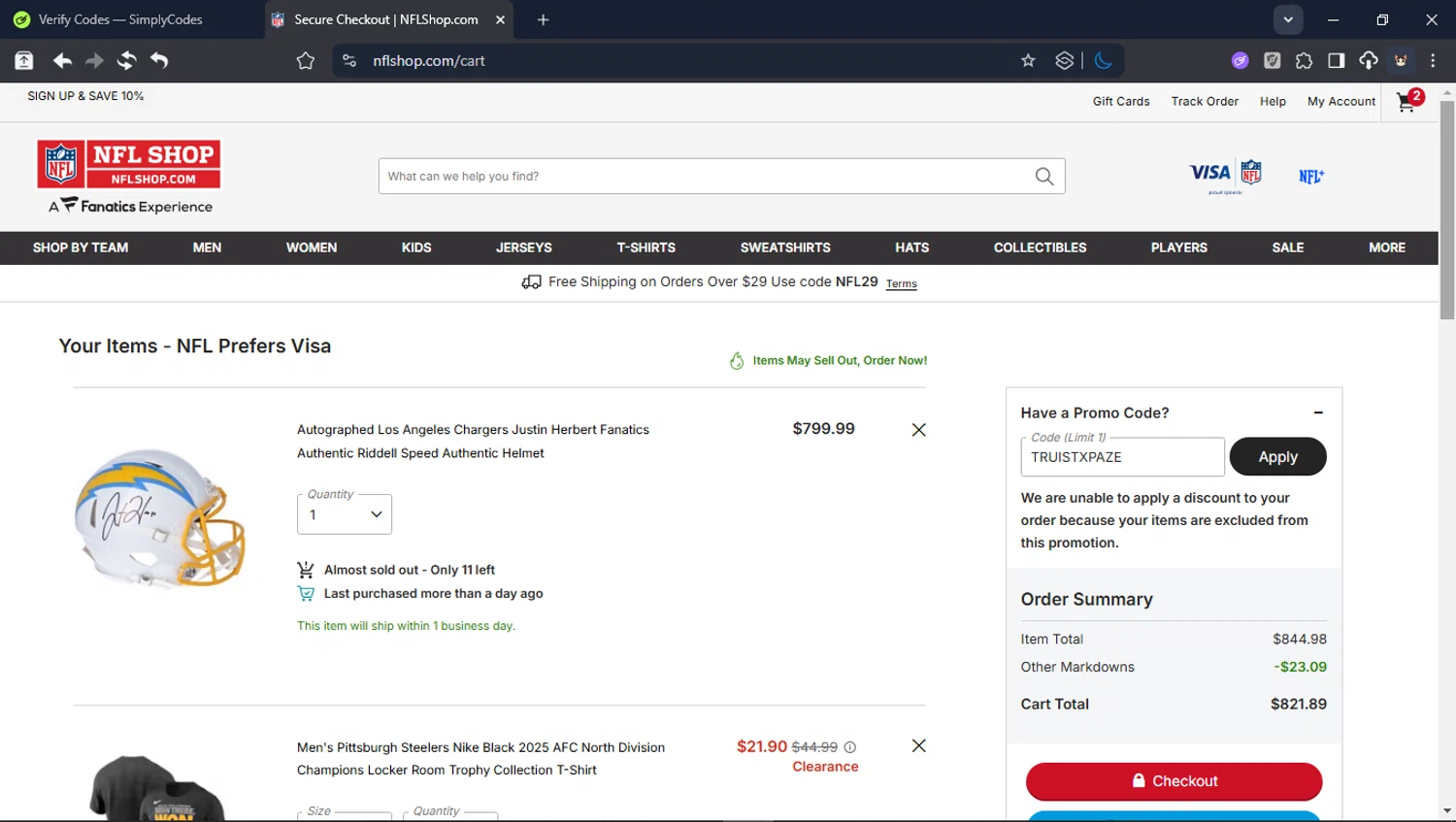
Task: Click the promo code input field
Action: pyautogui.click(x=1122, y=457)
